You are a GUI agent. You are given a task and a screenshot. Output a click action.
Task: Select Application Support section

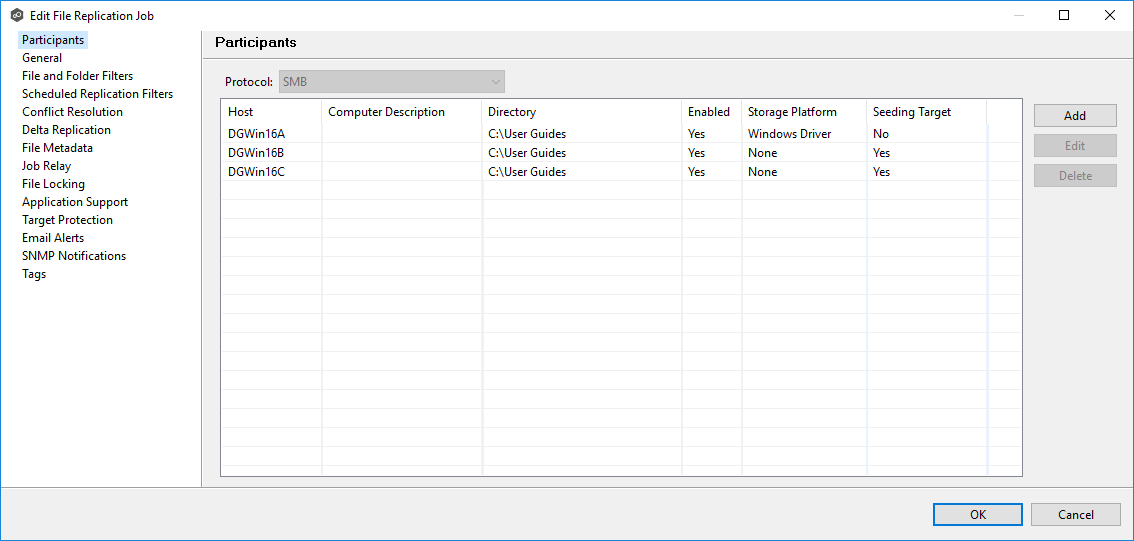point(75,202)
